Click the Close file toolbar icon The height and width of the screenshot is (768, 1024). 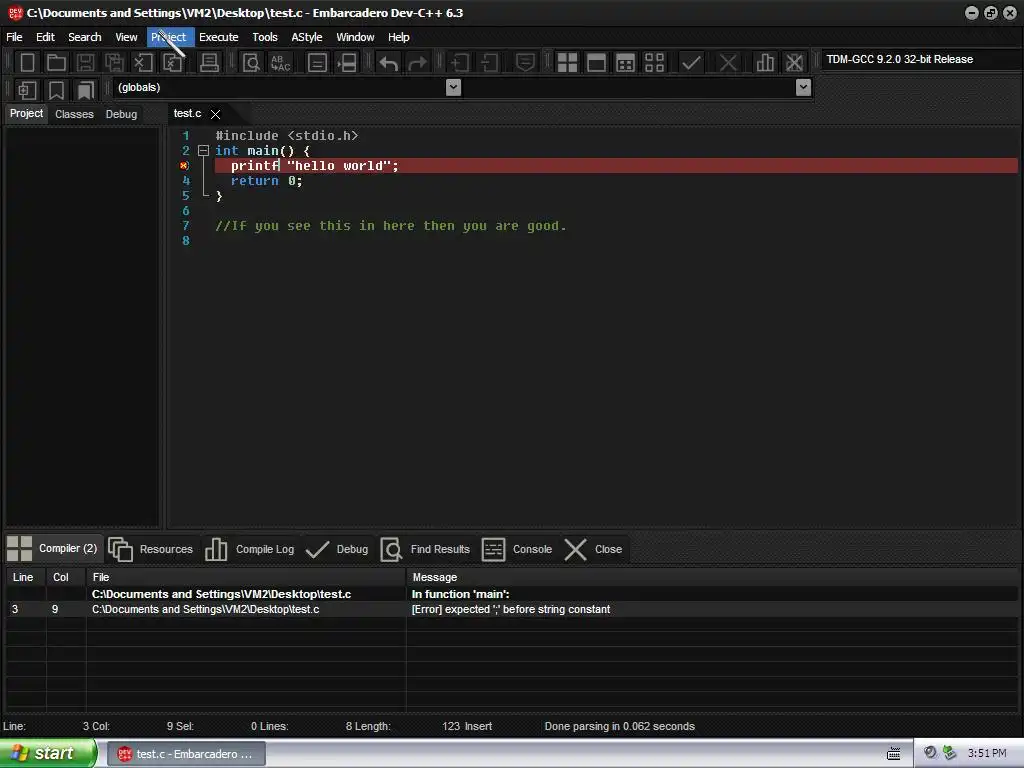tap(143, 63)
